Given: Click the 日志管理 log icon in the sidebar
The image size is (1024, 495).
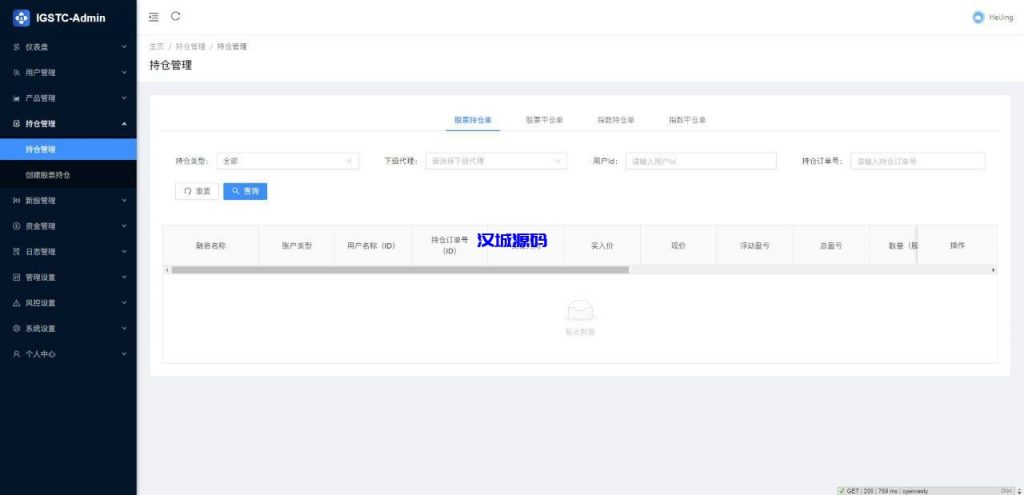Looking at the screenshot, I should click(16, 251).
